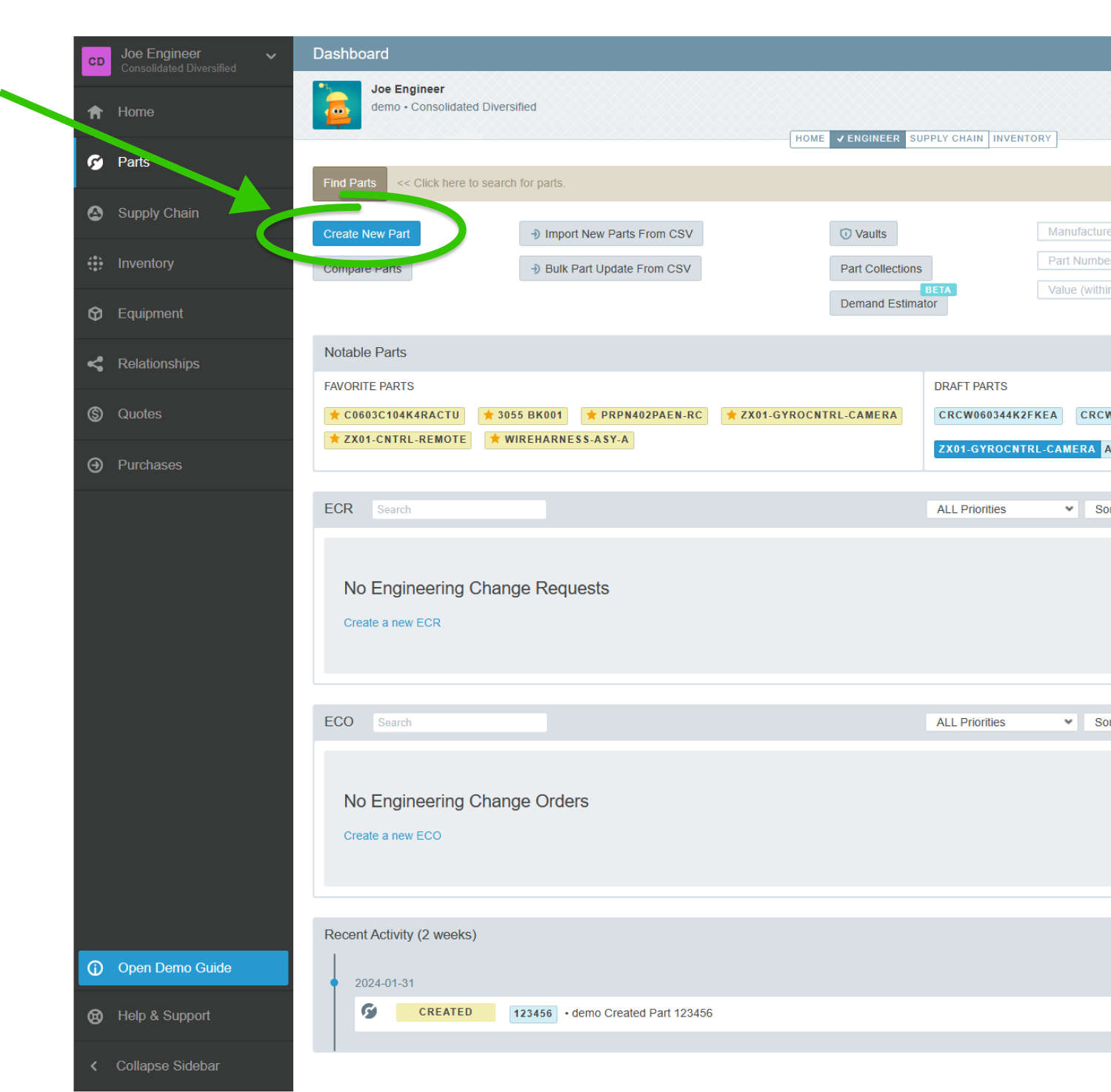1111x1092 pixels.
Task: Switch to the SUPPLY CHAIN tab
Action: point(947,138)
